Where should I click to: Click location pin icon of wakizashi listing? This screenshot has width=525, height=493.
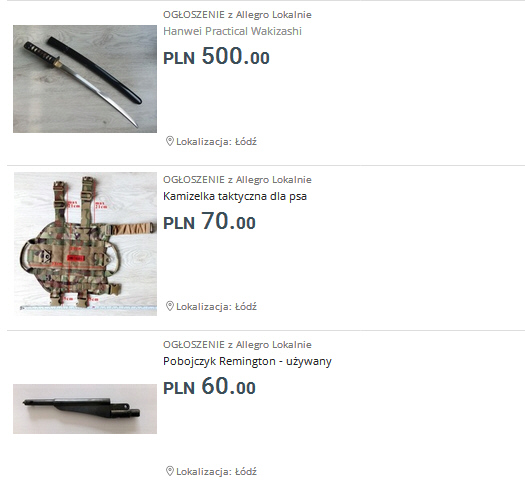[169, 141]
